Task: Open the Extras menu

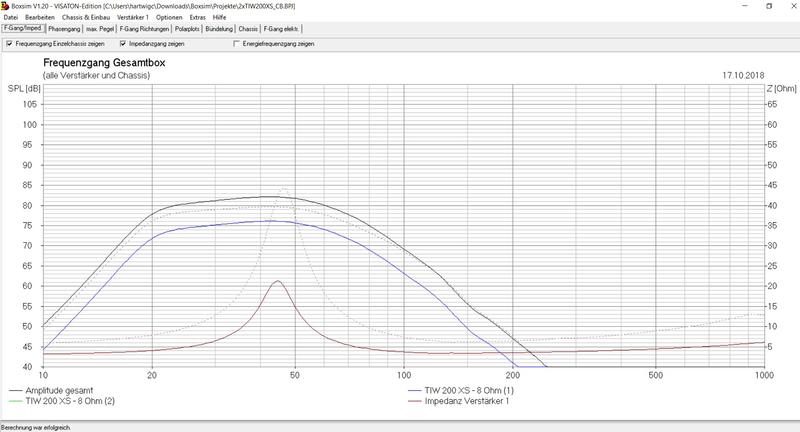Action: coord(197,17)
